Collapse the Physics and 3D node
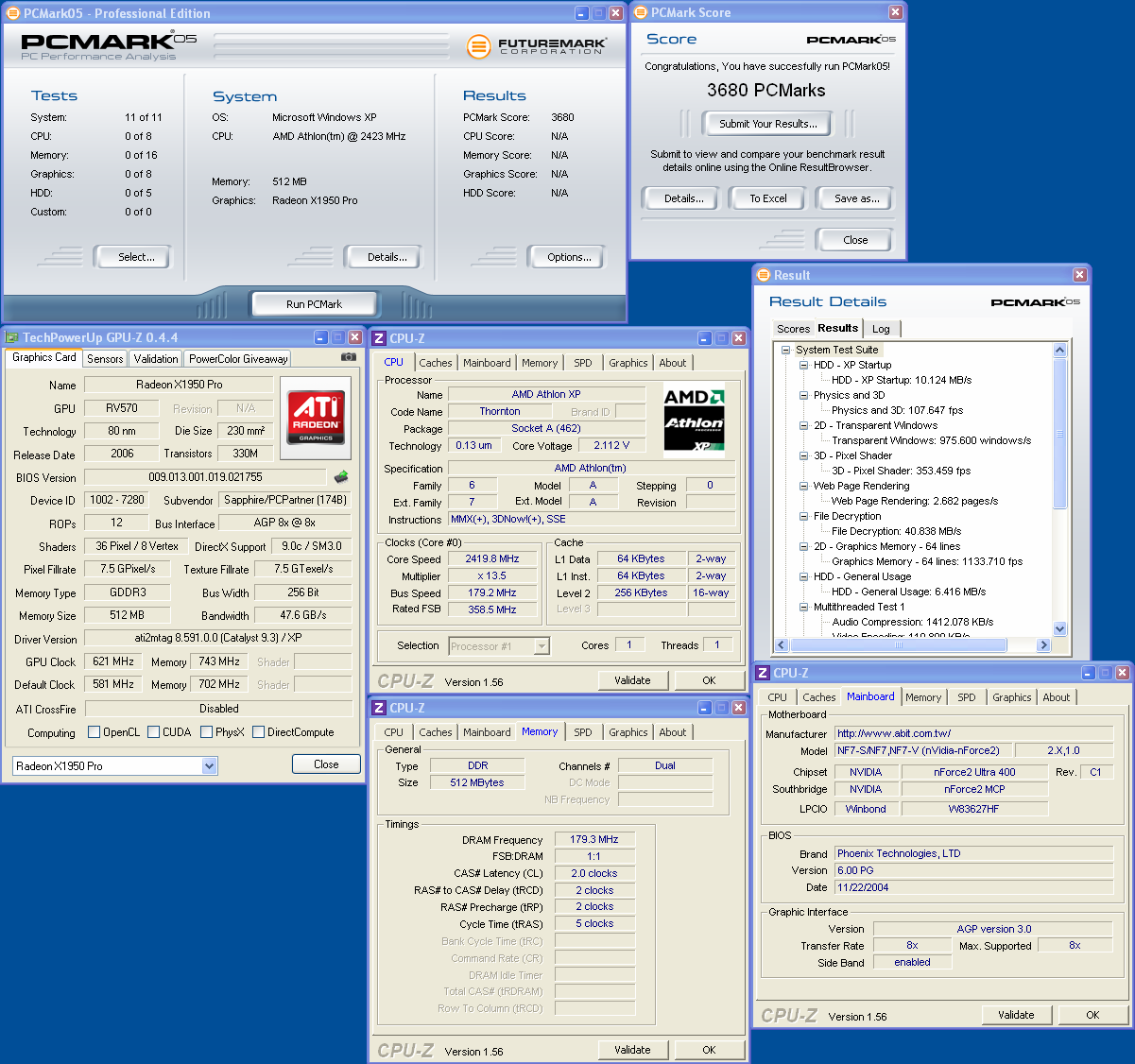Viewport: 1135px width, 1064px height. click(803, 395)
